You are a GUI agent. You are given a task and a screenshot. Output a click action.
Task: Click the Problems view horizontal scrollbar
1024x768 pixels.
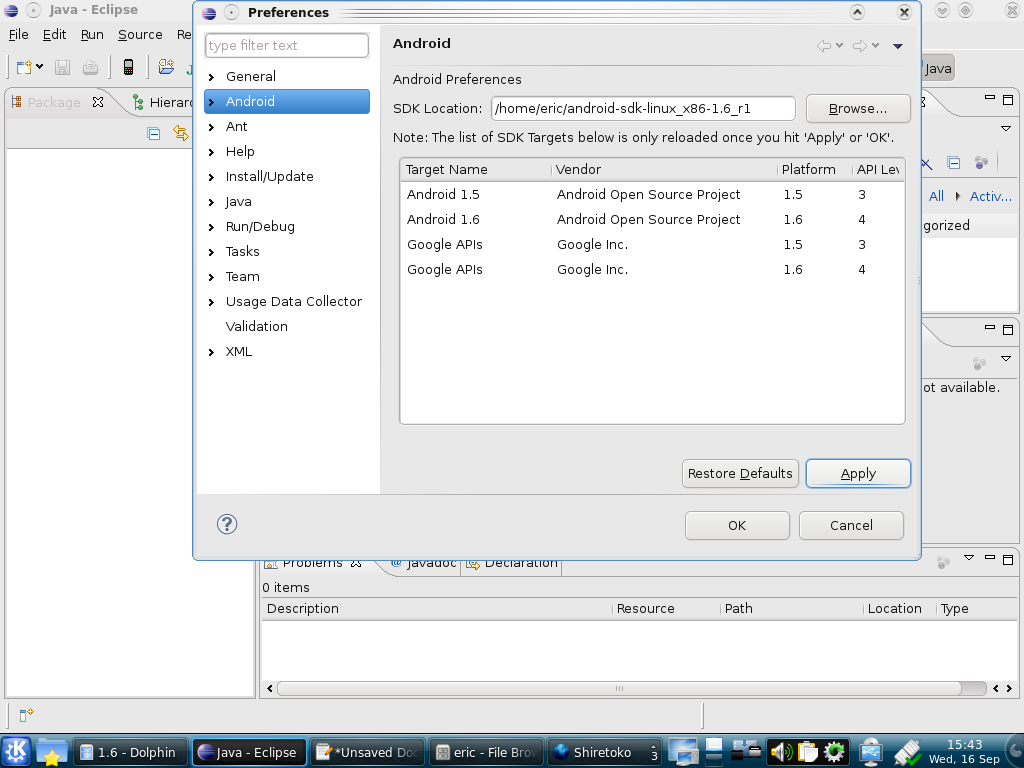click(619, 688)
